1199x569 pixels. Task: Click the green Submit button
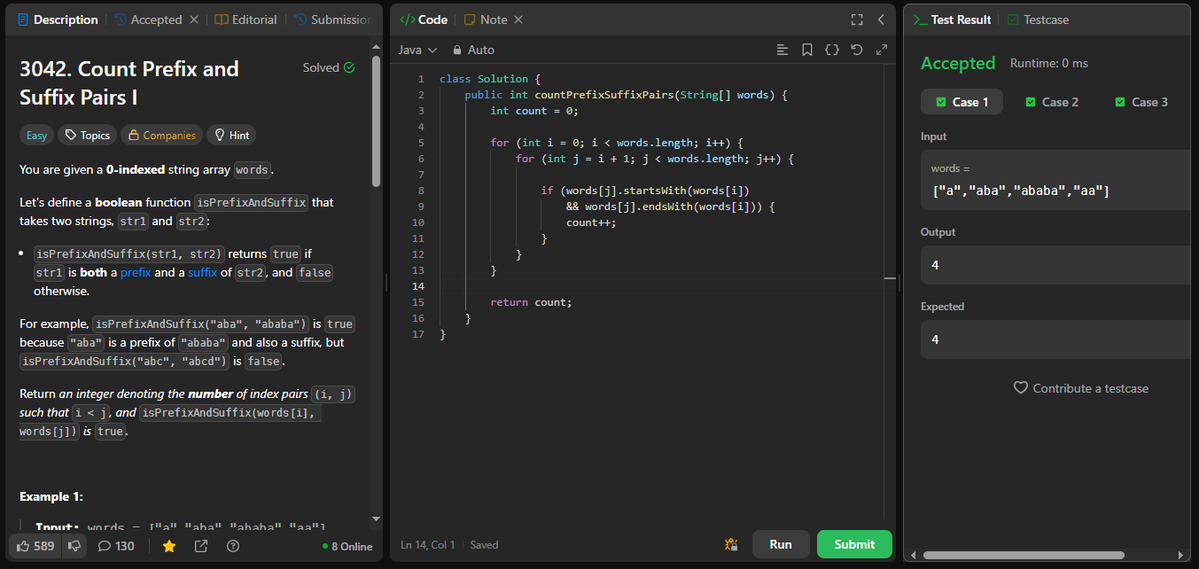tap(854, 545)
